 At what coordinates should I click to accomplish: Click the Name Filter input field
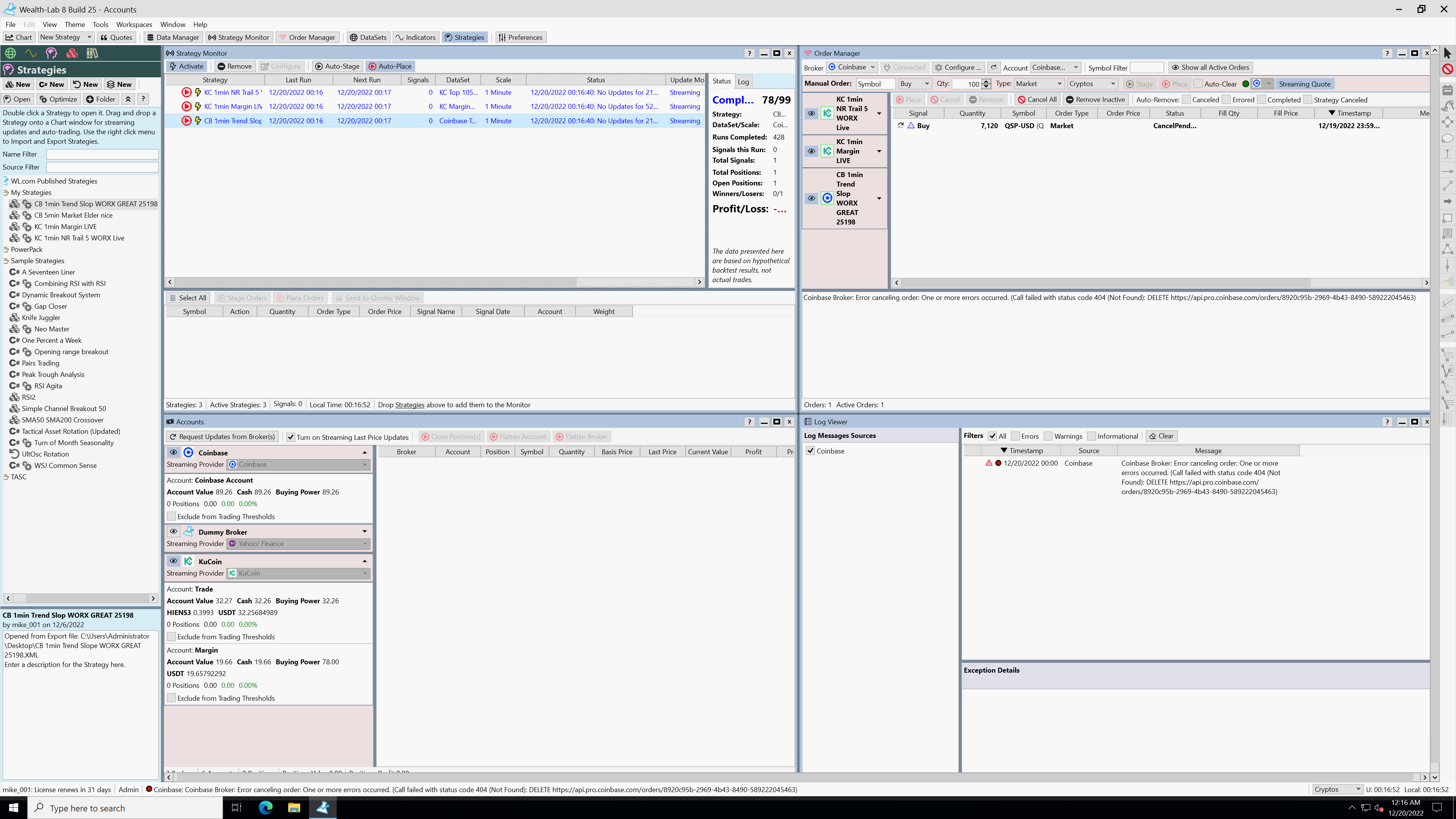(102, 154)
